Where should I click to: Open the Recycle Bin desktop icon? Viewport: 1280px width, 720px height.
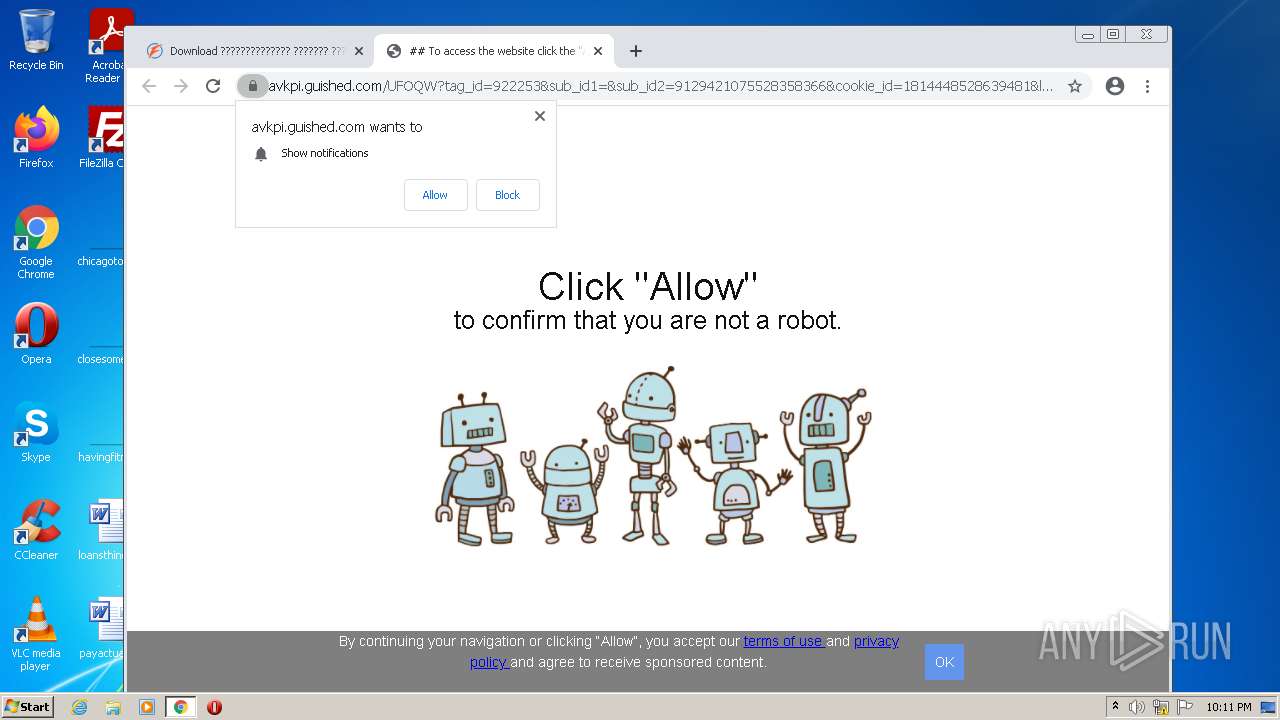click(36, 40)
